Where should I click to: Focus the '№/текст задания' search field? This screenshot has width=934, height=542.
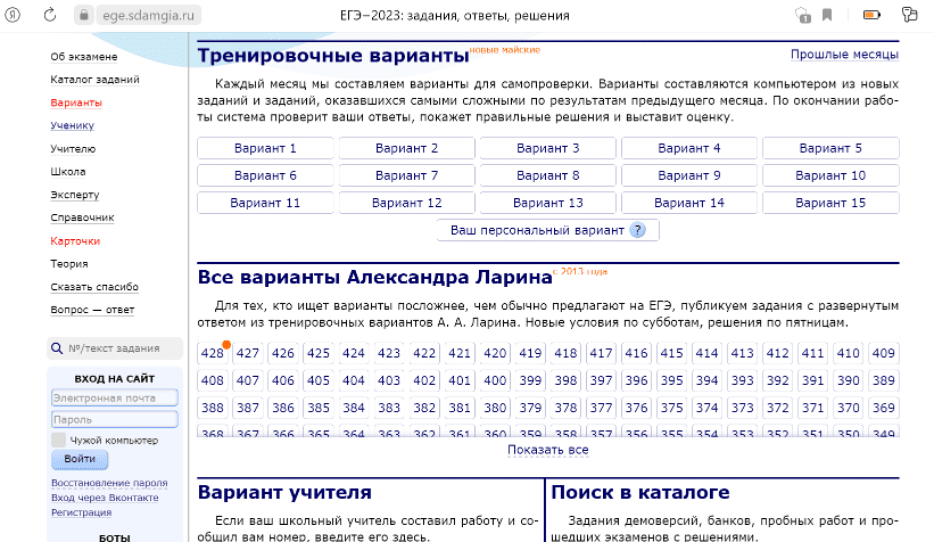pos(114,348)
